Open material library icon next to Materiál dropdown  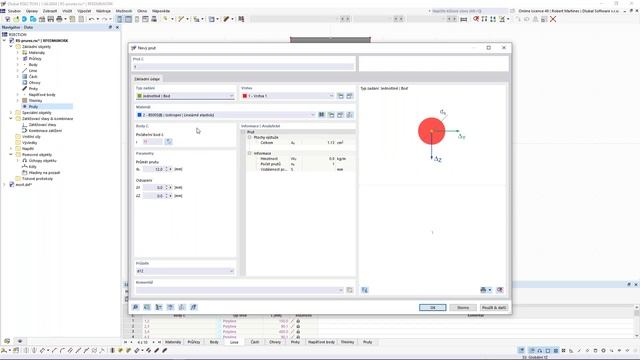322,115
